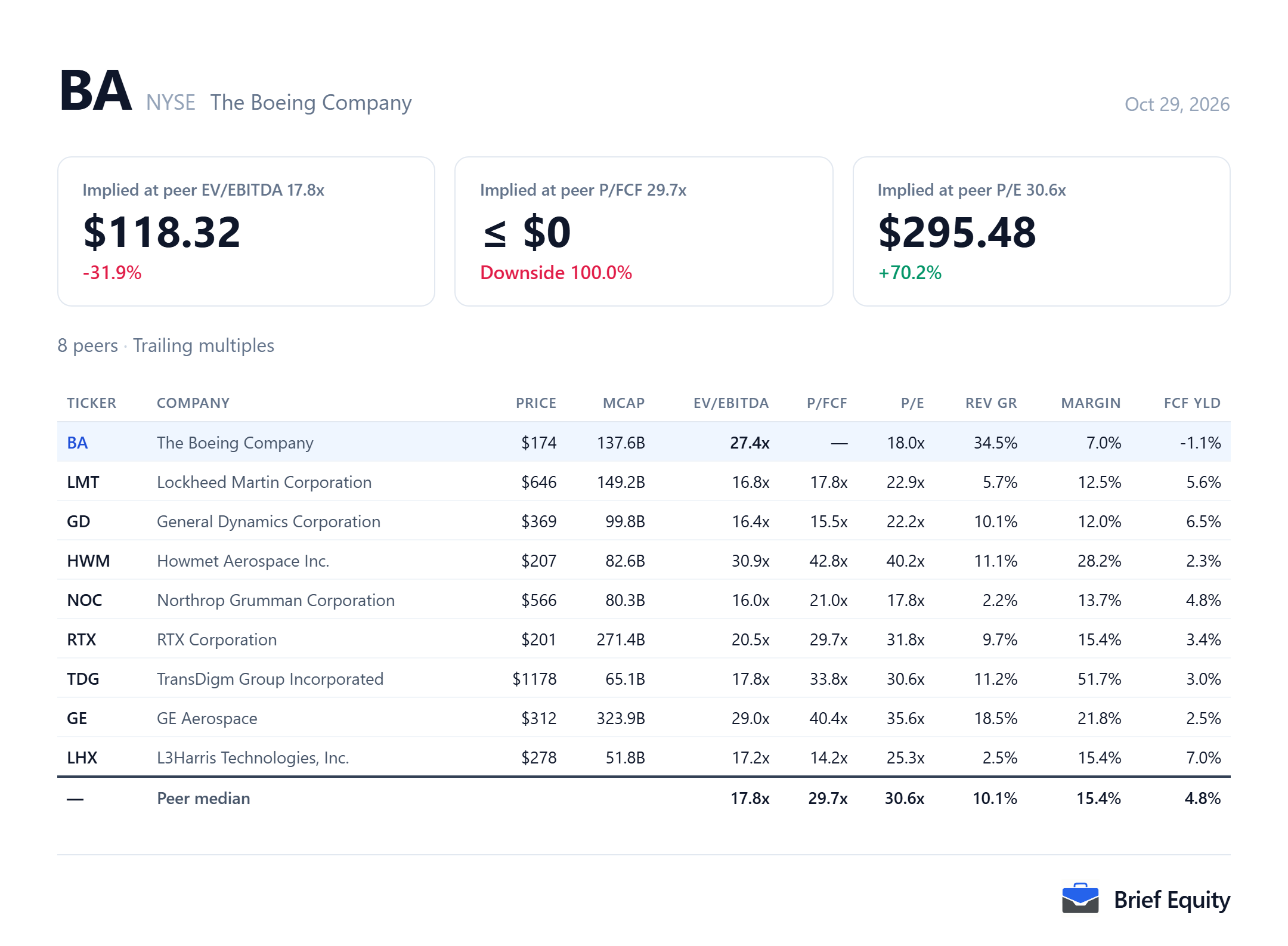Click Boeing's 27.4x EV/EBITDA value
Screen dimensions: 1288x946
click(750, 443)
